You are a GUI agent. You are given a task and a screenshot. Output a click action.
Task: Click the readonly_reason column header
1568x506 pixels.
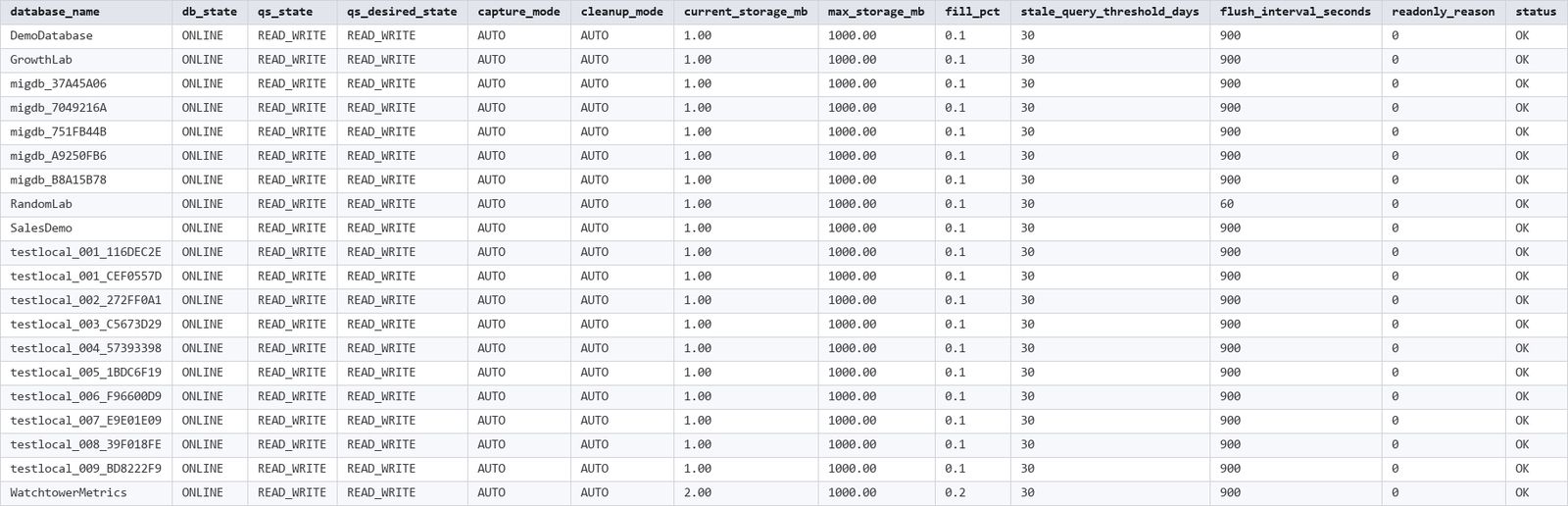click(1444, 12)
